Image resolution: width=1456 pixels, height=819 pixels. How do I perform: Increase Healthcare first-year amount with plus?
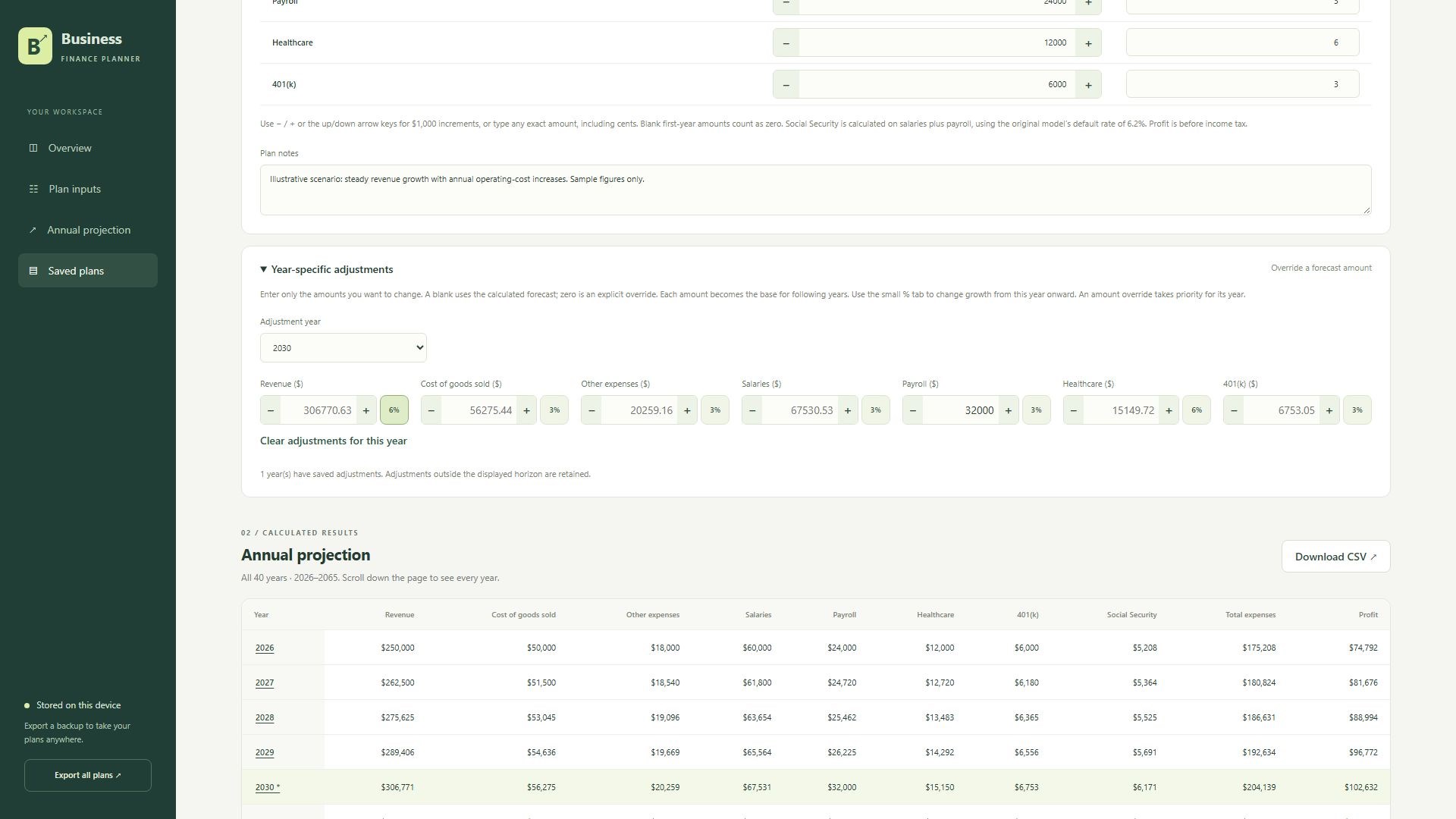click(1088, 42)
